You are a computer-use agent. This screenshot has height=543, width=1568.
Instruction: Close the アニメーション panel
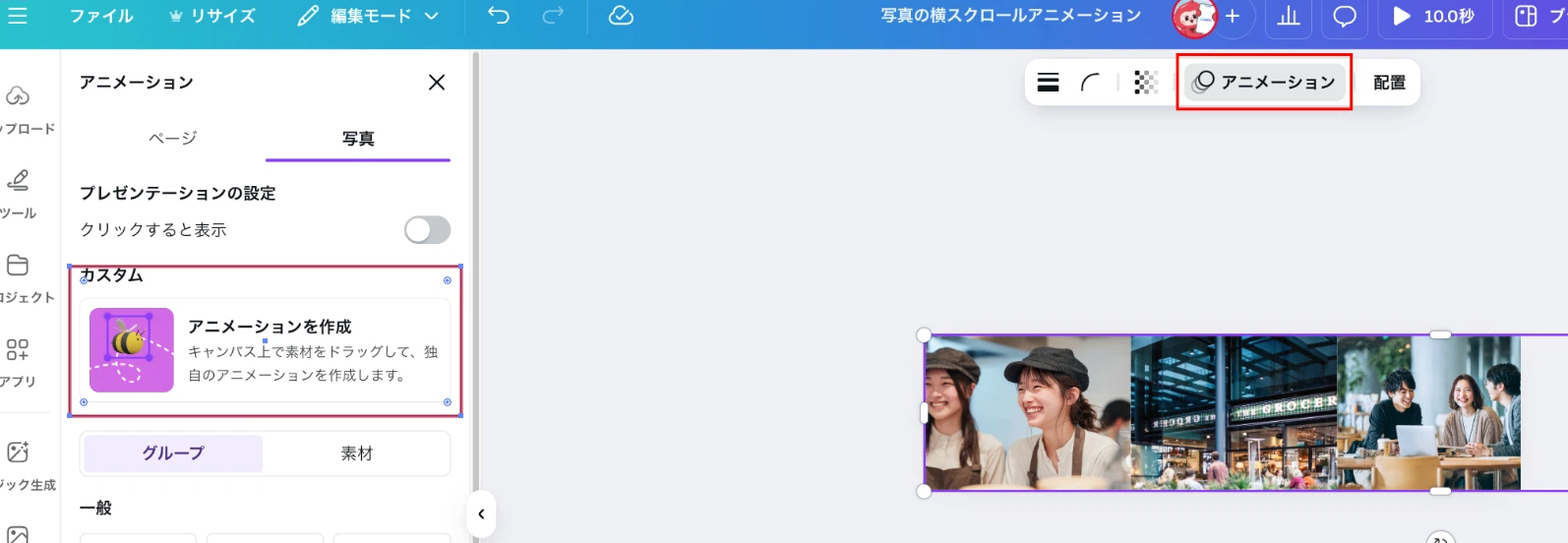[x=437, y=83]
